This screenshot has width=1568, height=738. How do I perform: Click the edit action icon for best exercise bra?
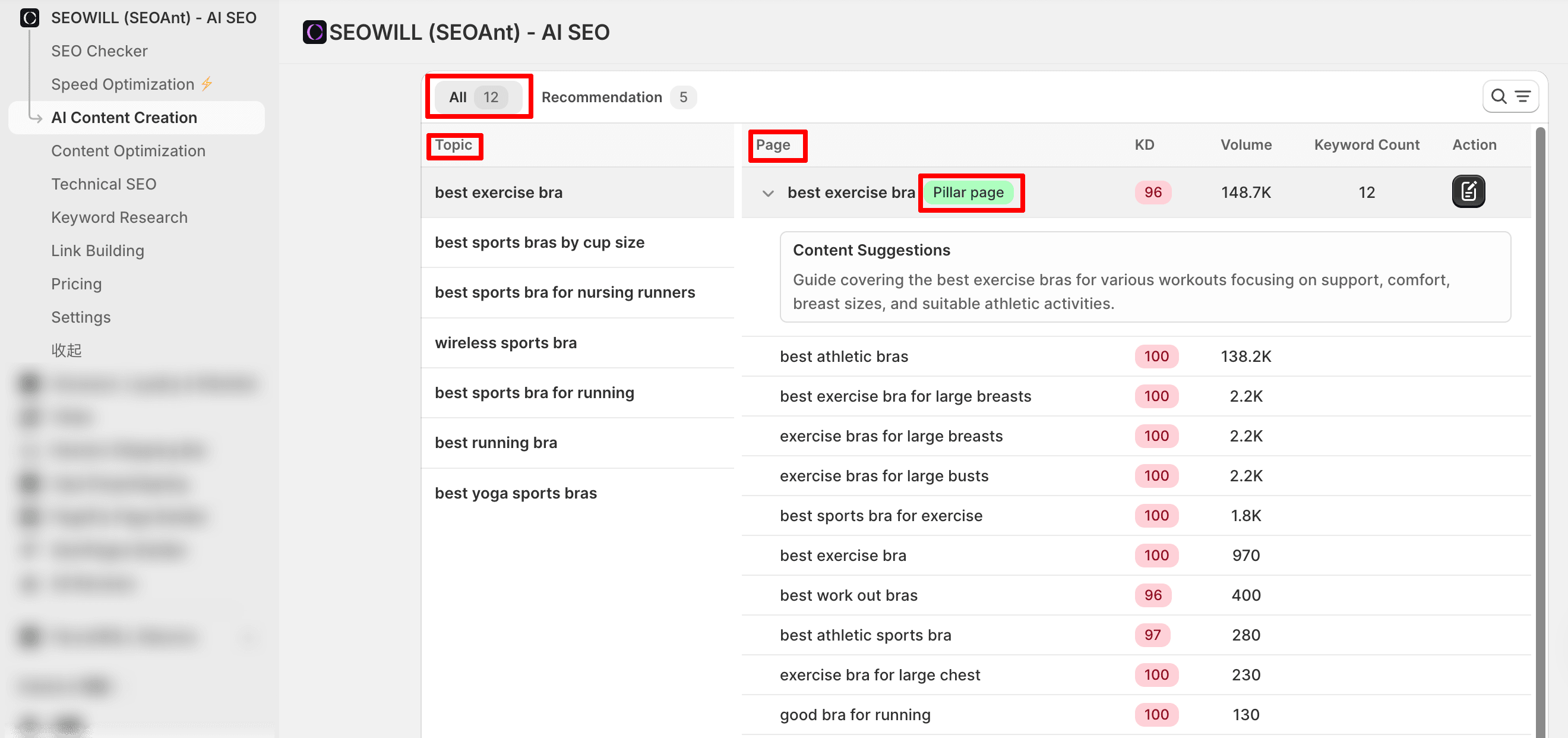click(x=1468, y=192)
